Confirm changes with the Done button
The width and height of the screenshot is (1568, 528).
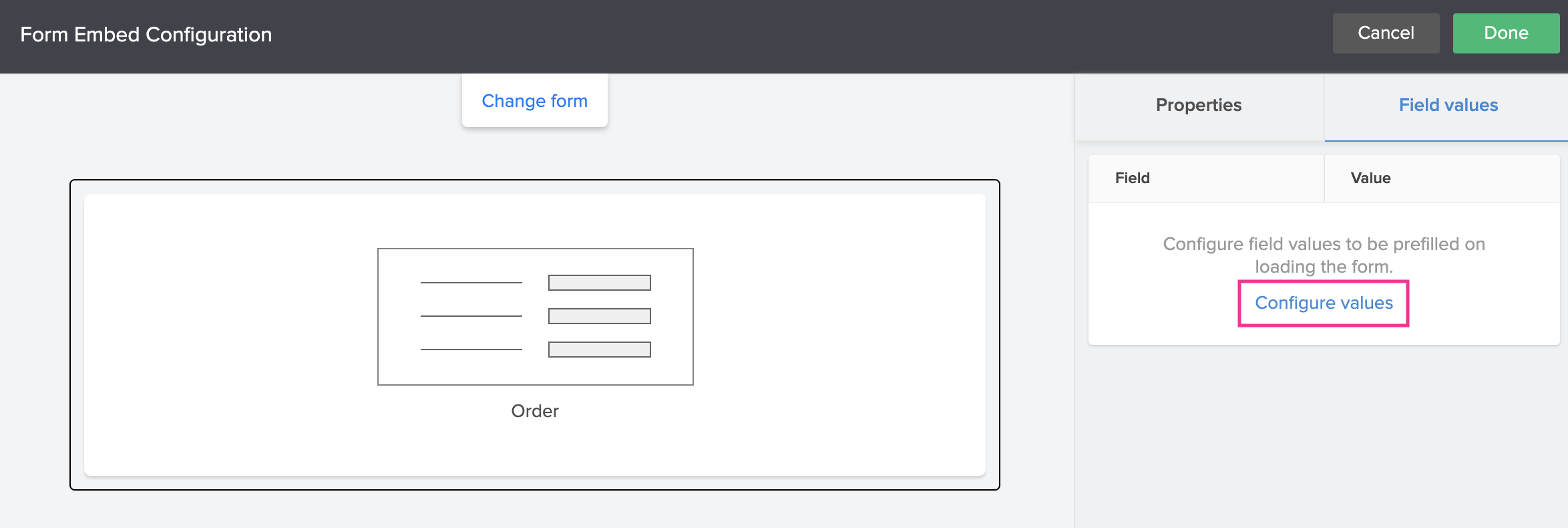[1506, 33]
